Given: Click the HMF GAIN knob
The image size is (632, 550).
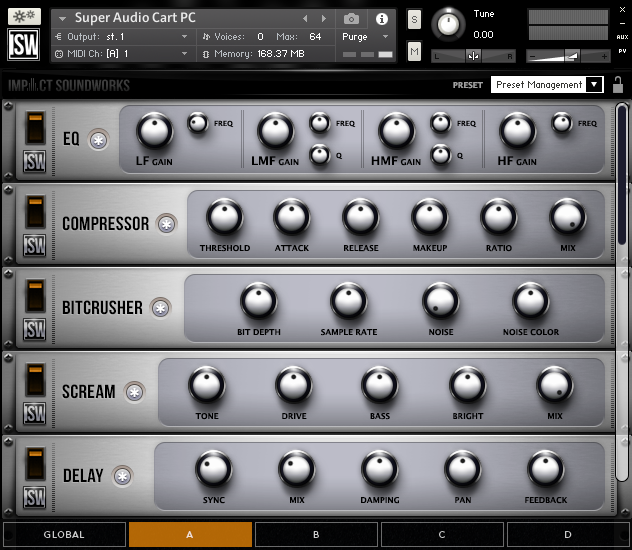Looking at the screenshot, I should [397, 131].
